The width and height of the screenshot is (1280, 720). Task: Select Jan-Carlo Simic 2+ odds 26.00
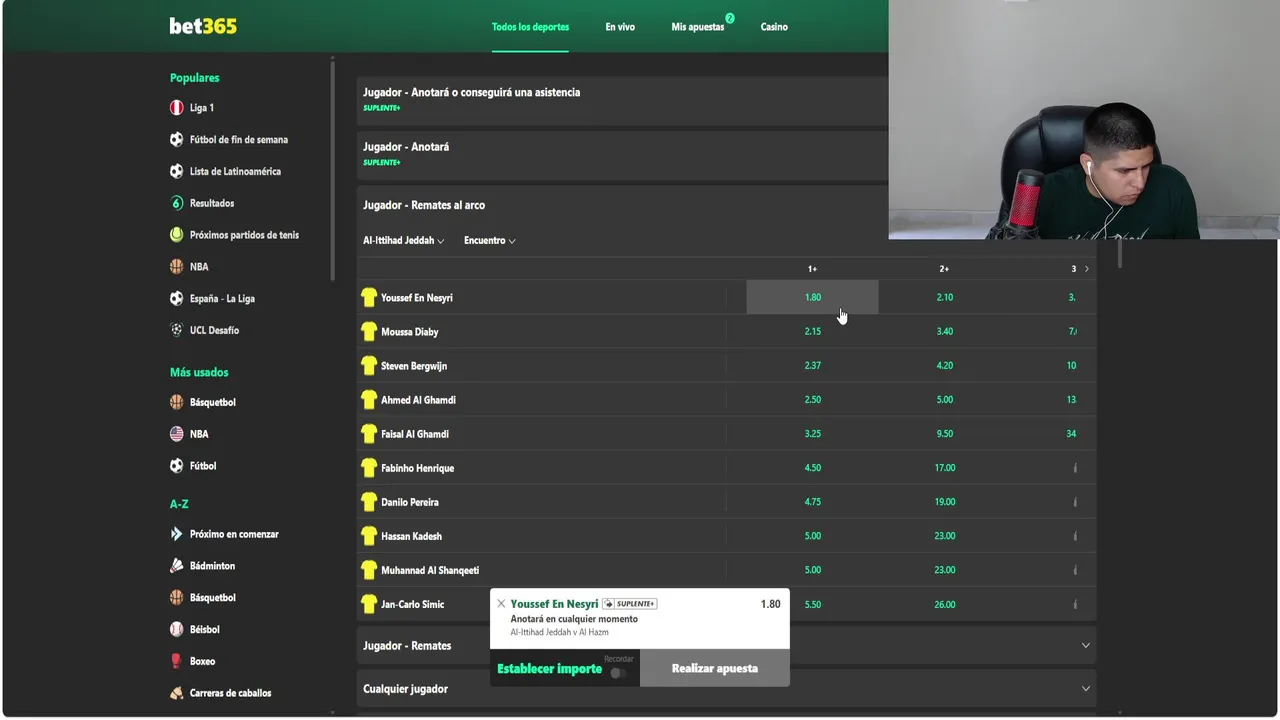tap(945, 604)
